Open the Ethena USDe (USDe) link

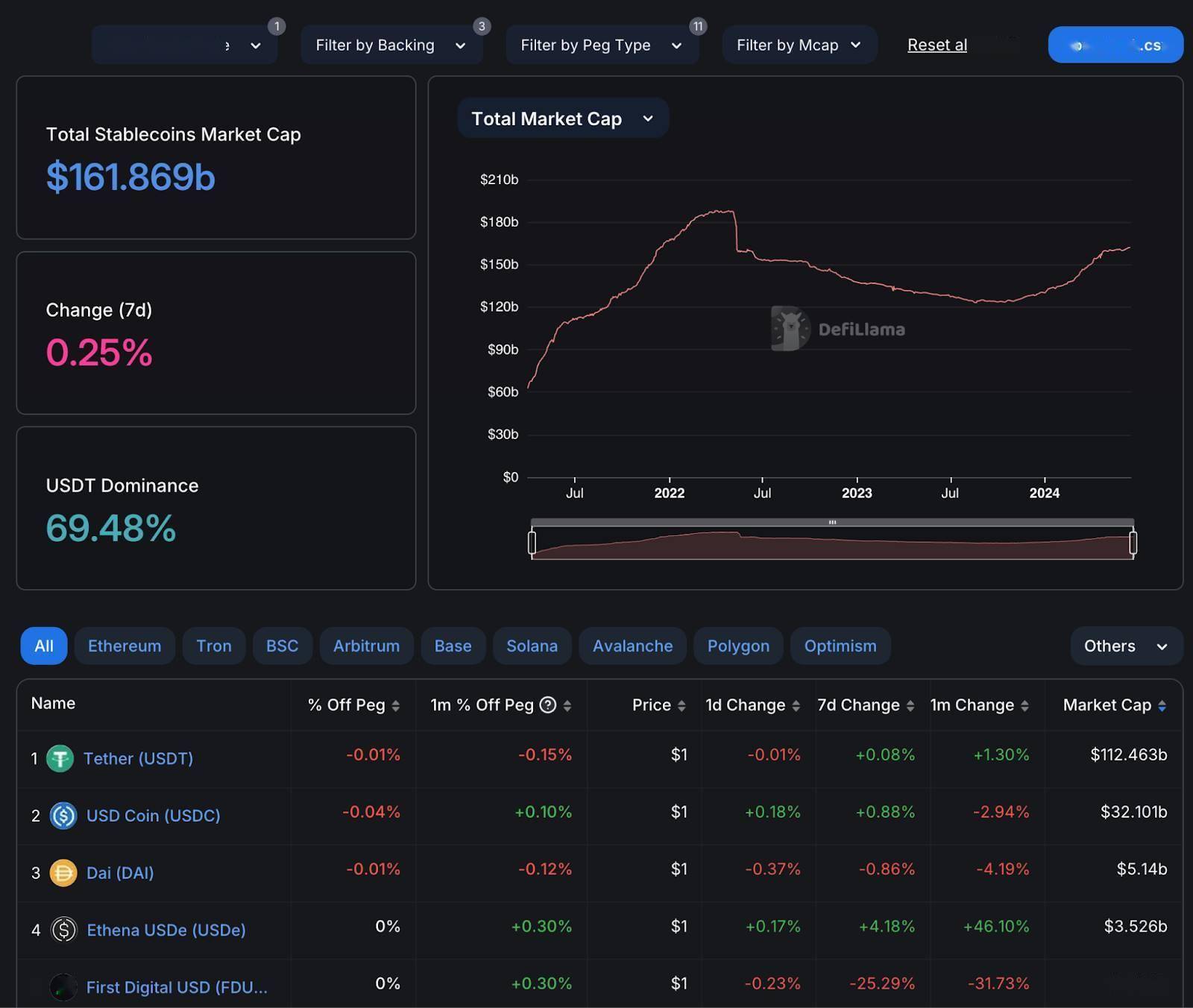pos(166,930)
